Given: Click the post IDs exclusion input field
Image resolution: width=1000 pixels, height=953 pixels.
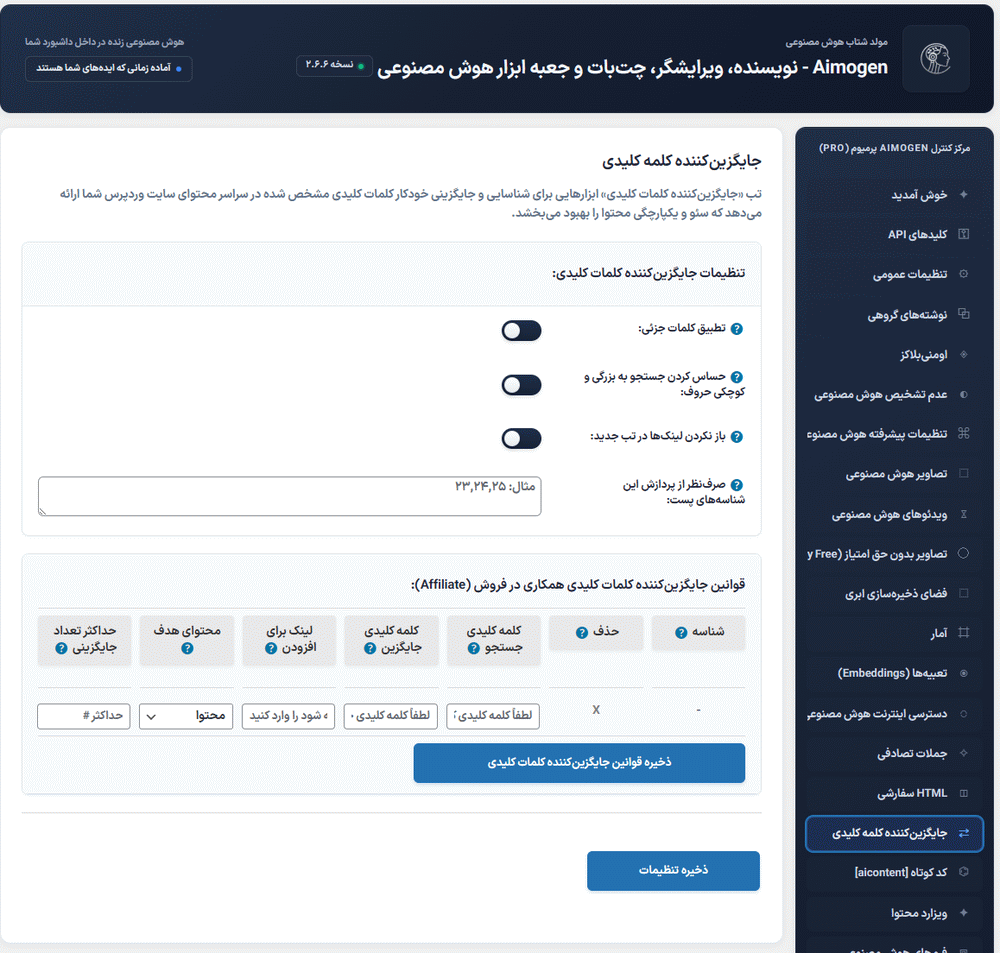Looking at the screenshot, I should tap(290, 496).
